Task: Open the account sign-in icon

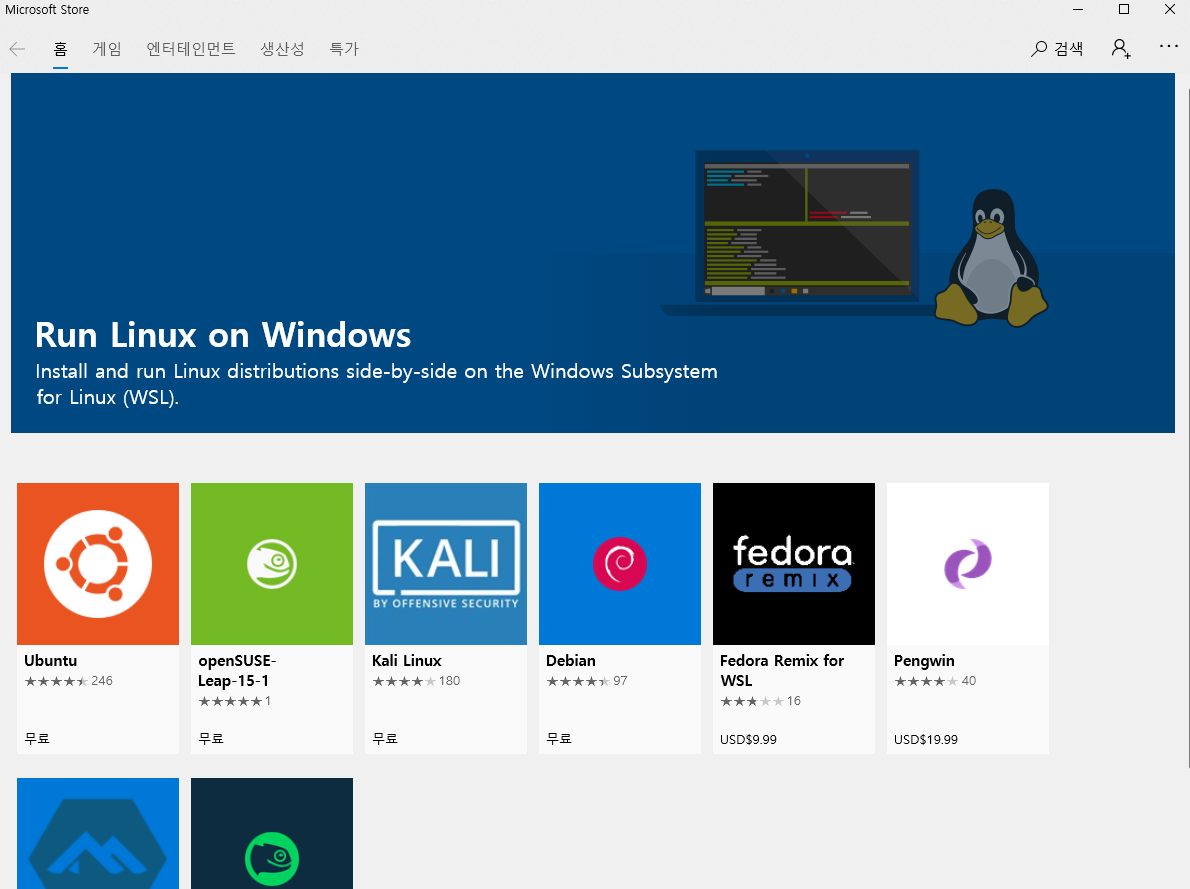Action: [x=1121, y=49]
